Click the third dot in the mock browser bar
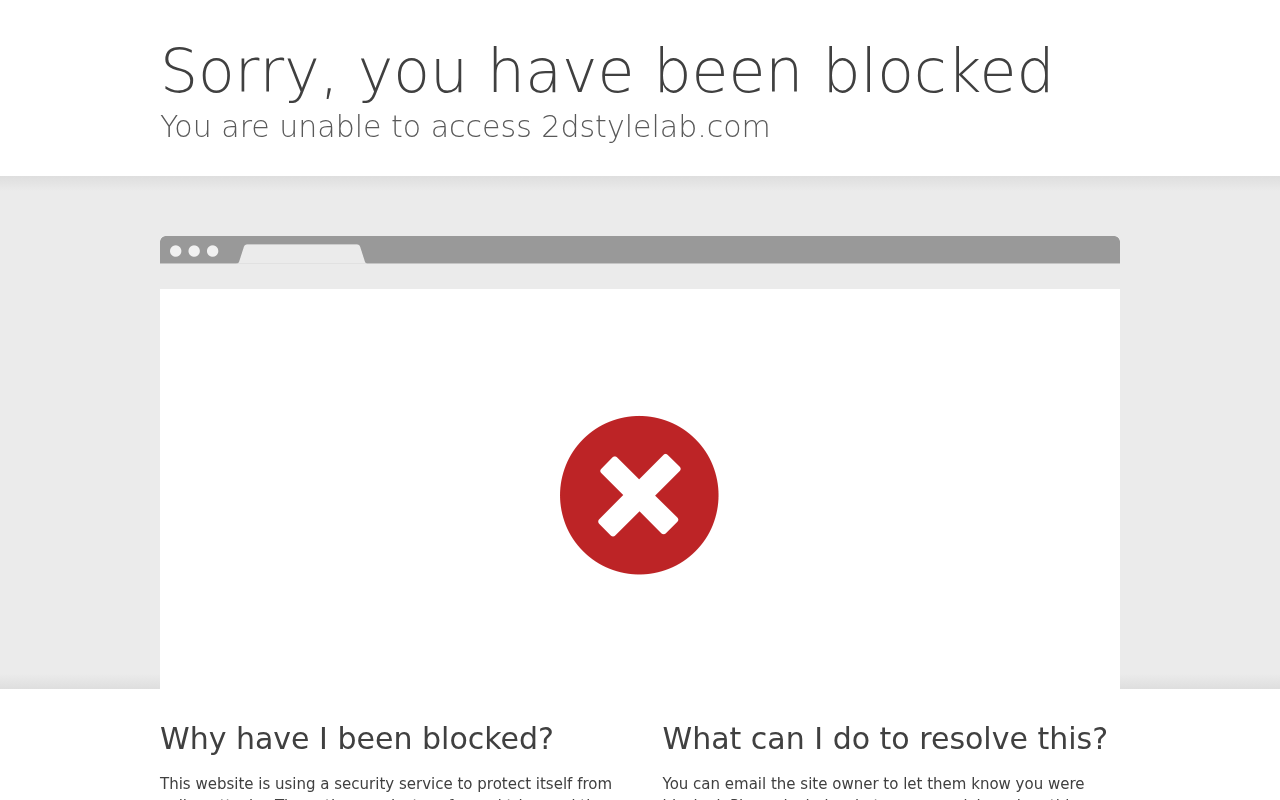Image resolution: width=1280 pixels, height=800 pixels. tap(212, 251)
